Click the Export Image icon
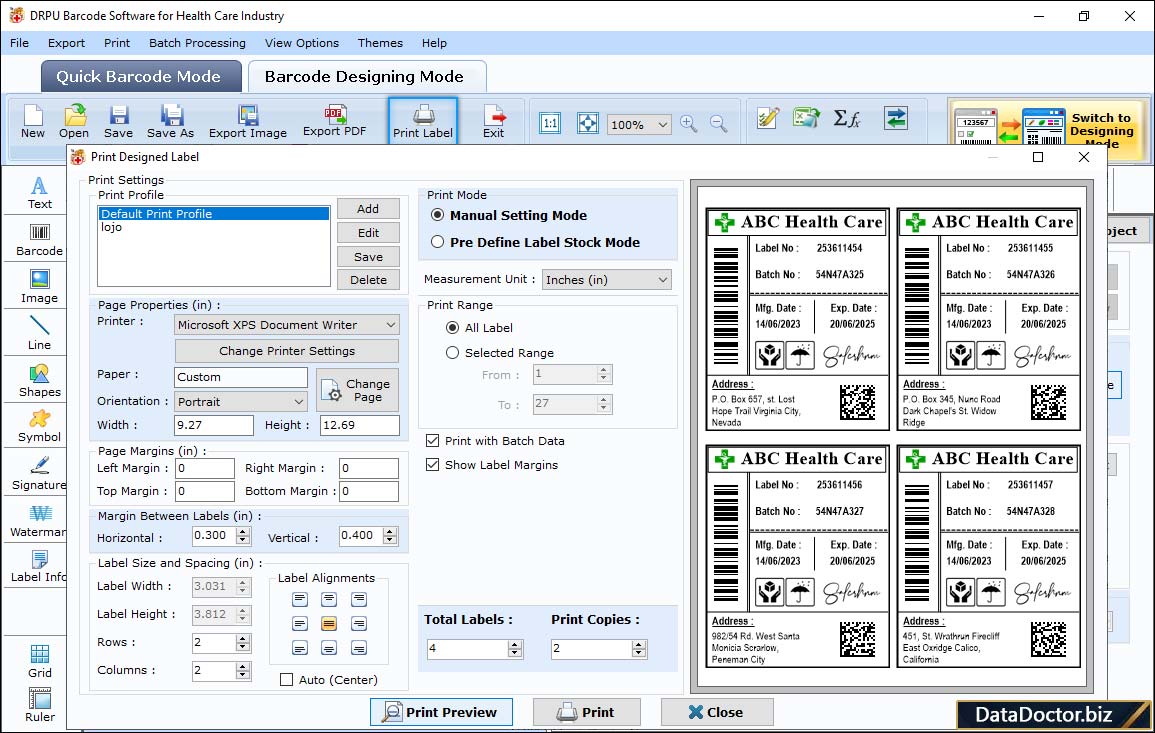 248,122
